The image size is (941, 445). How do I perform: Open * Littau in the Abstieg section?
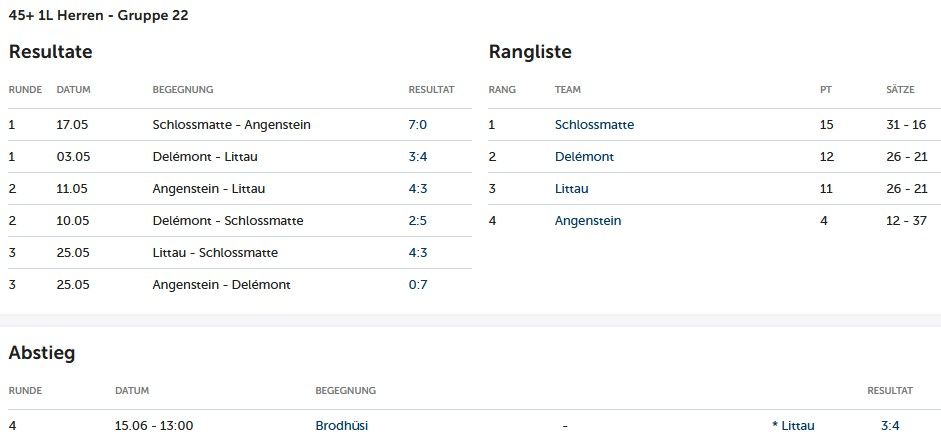pos(793,426)
